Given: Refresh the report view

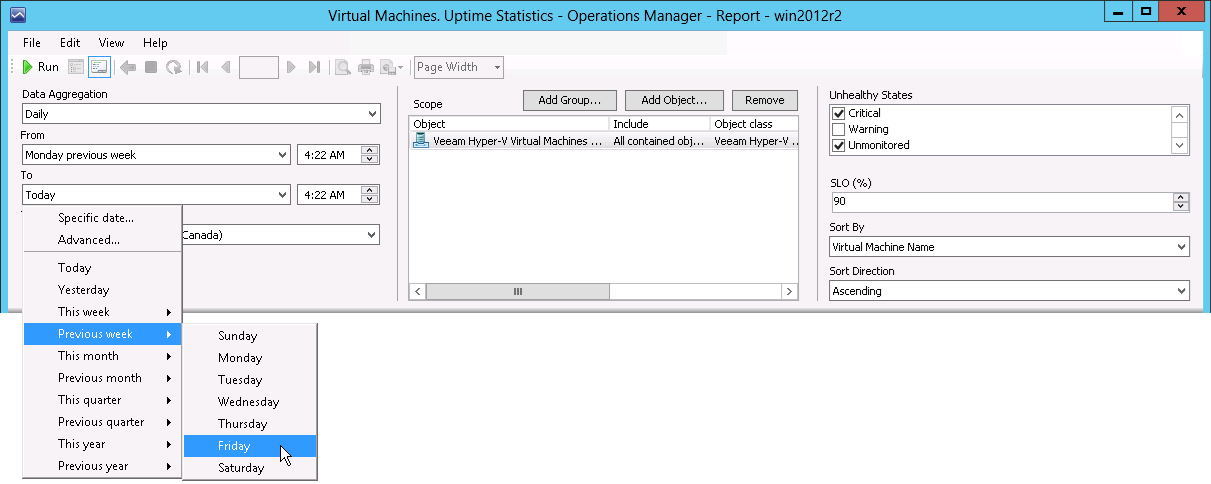Looking at the screenshot, I should click(x=174, y=67).
